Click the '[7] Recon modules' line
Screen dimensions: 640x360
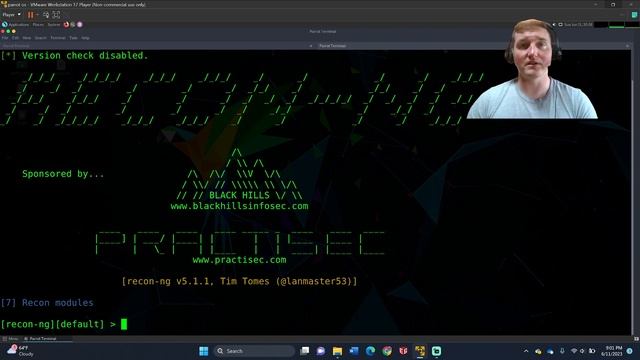(x=47, y=303)
